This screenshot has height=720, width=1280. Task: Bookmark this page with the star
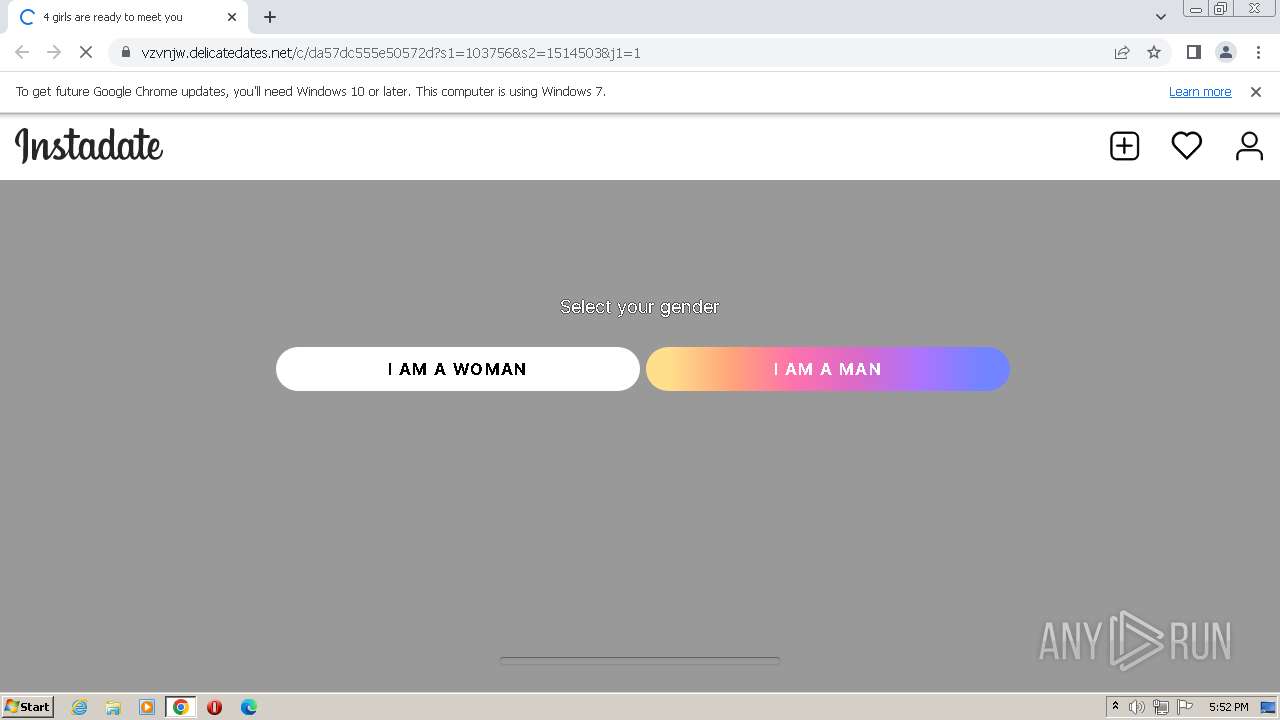click(1154, 52)
